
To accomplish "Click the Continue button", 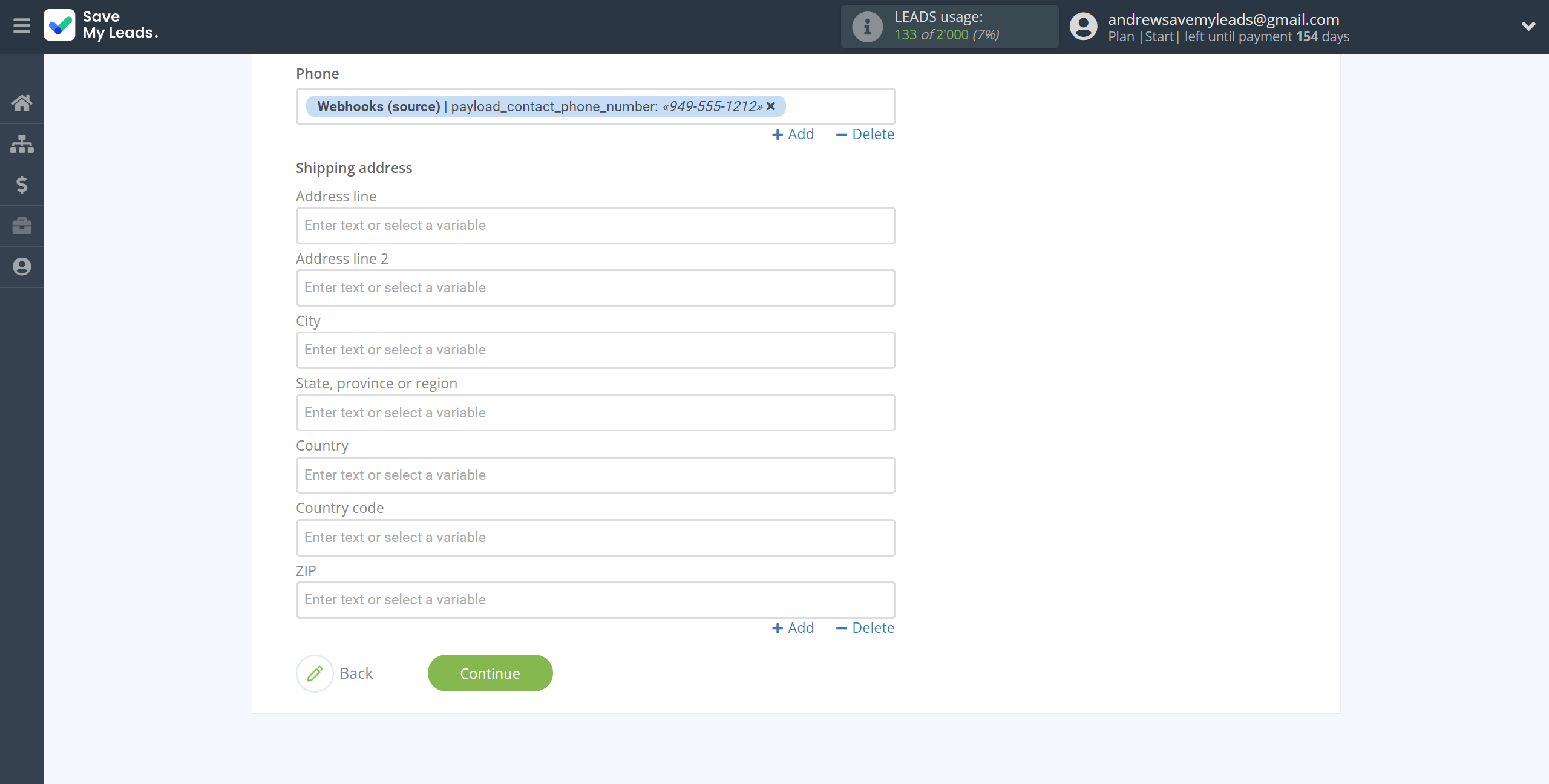I will [490, 673].
